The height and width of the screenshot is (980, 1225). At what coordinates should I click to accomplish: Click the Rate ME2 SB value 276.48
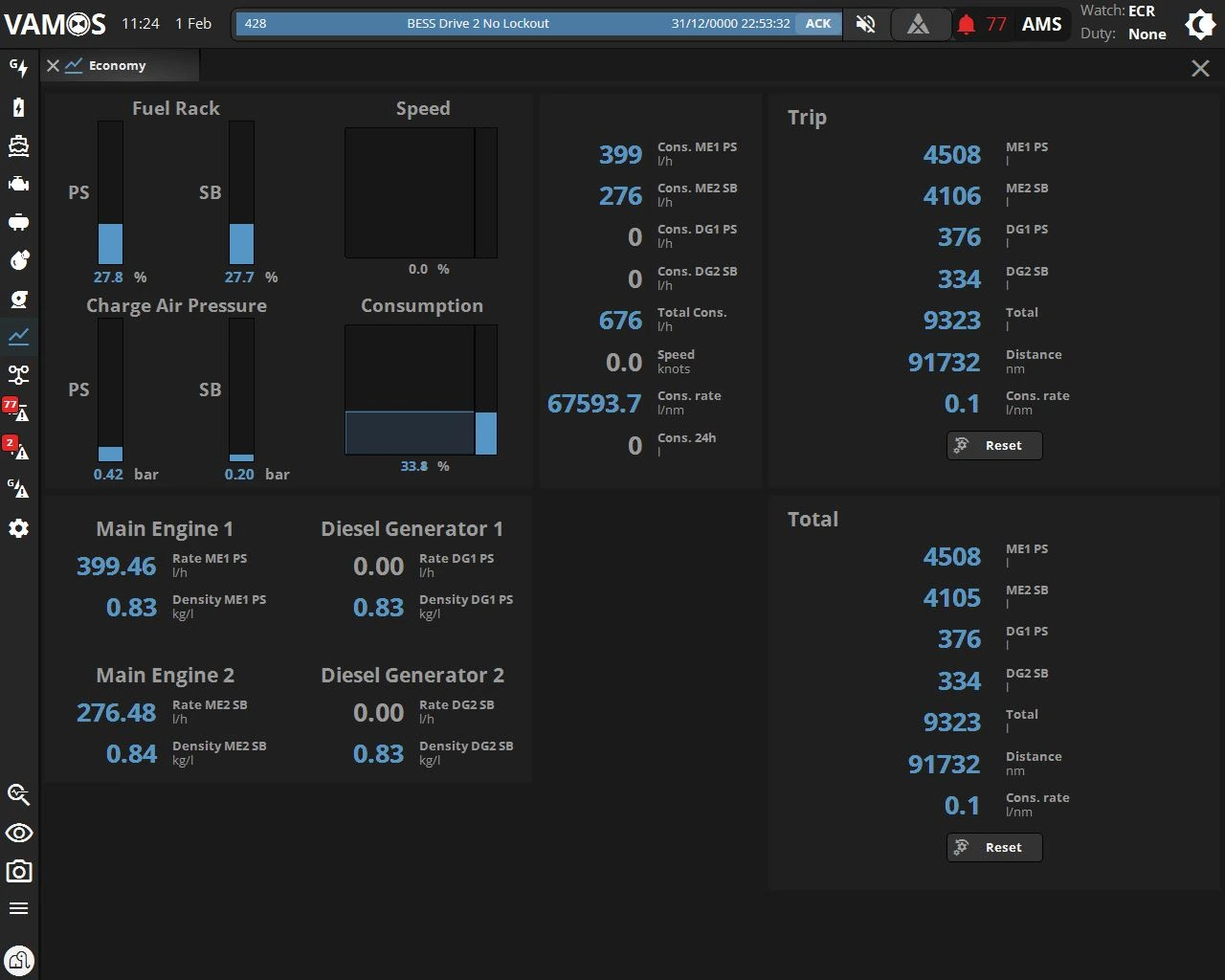click(x=116, y=712)
